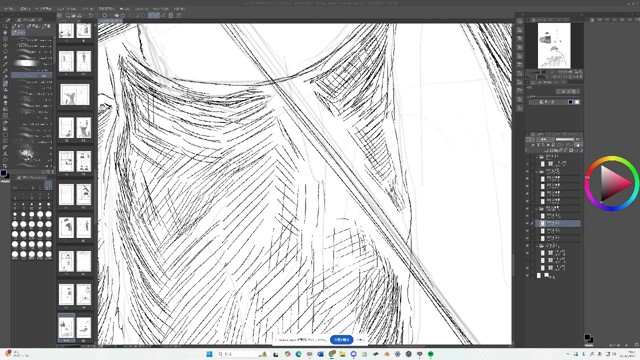Open the File menu
640x360 pixels.
(x=9, y=8)
